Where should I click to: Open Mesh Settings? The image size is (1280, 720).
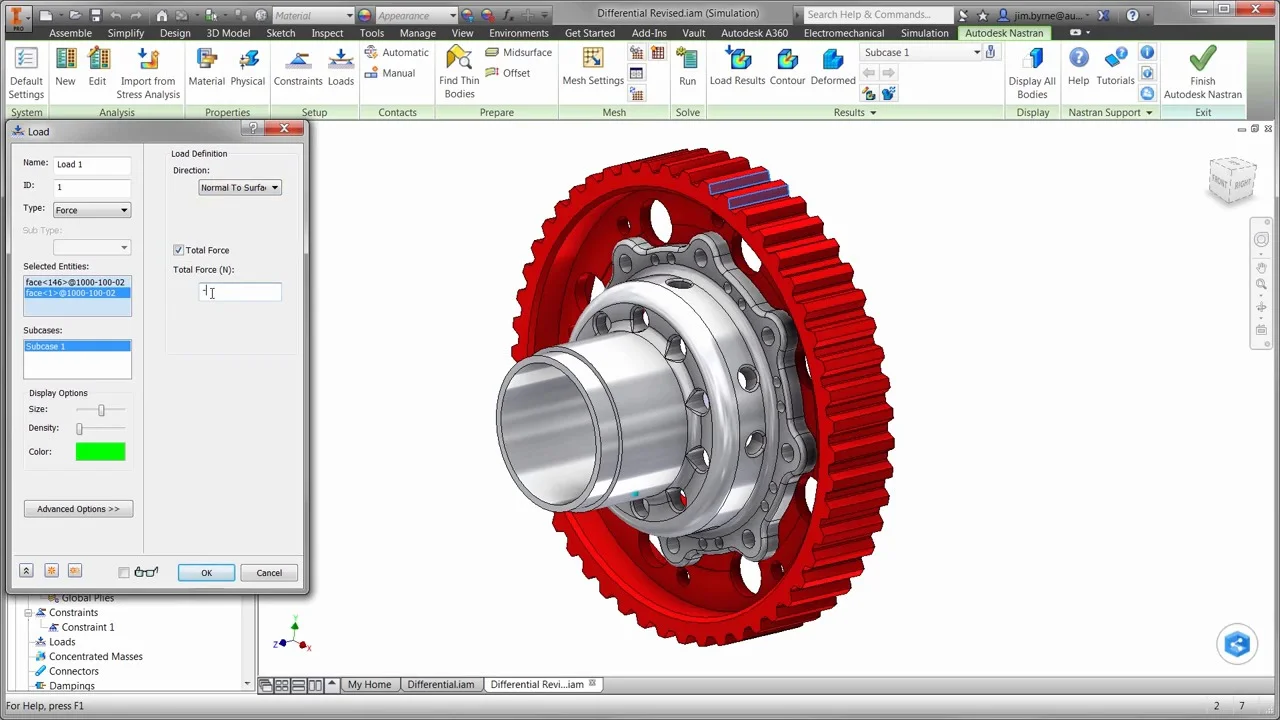tap(593, 68)
